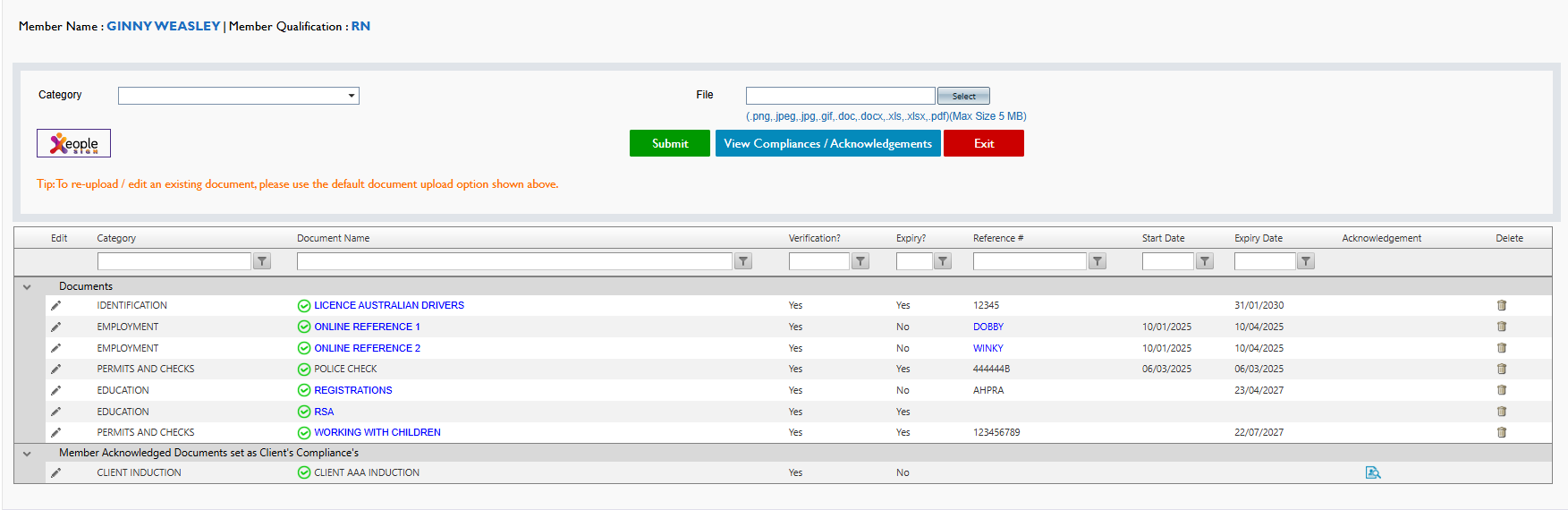Viewport: 1568px width, 510px height.
Task: Open the DOBBY reference link
Action: tap(988, 327)
